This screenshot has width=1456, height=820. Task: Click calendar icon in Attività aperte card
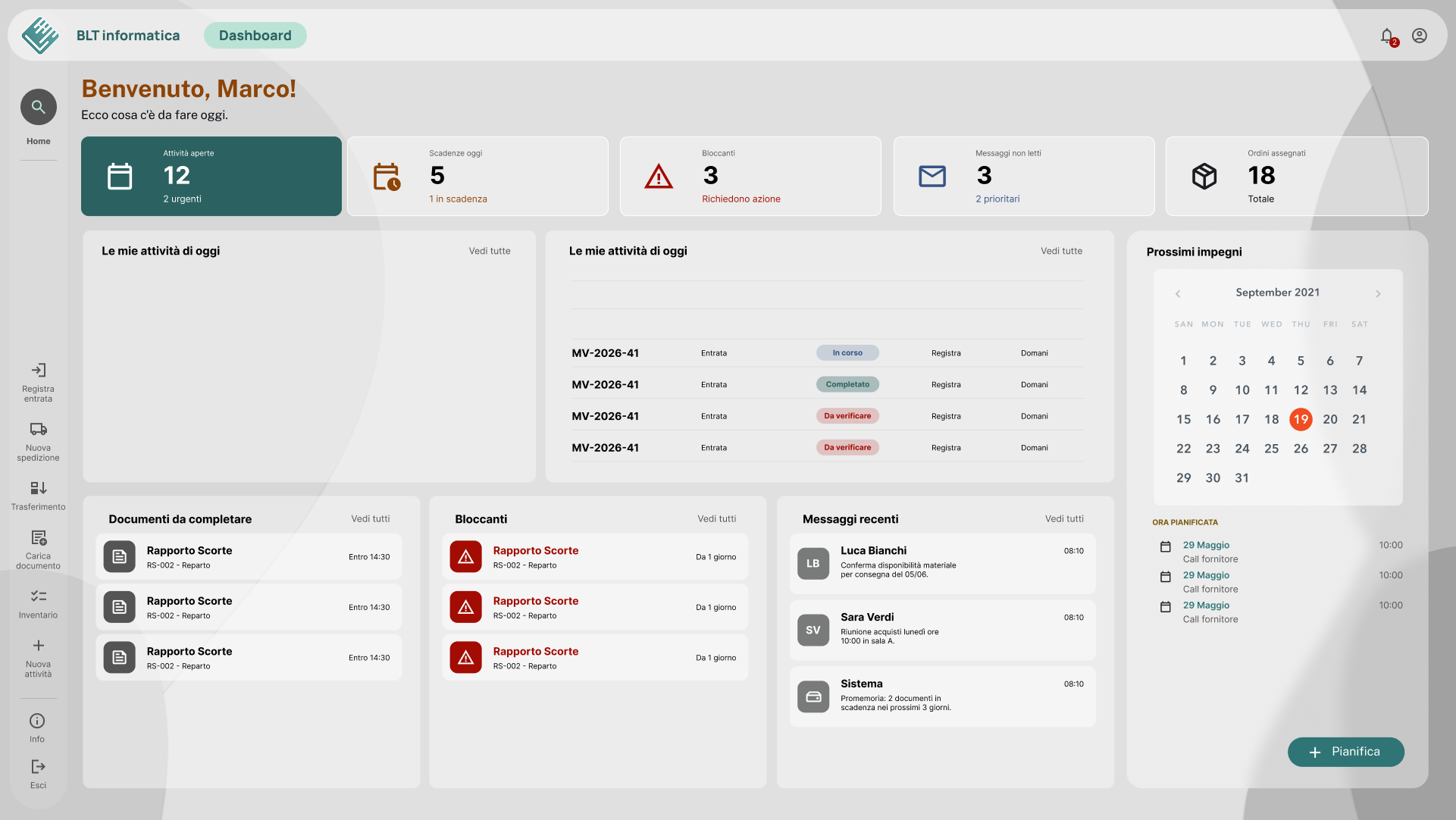tap(120, 177)
